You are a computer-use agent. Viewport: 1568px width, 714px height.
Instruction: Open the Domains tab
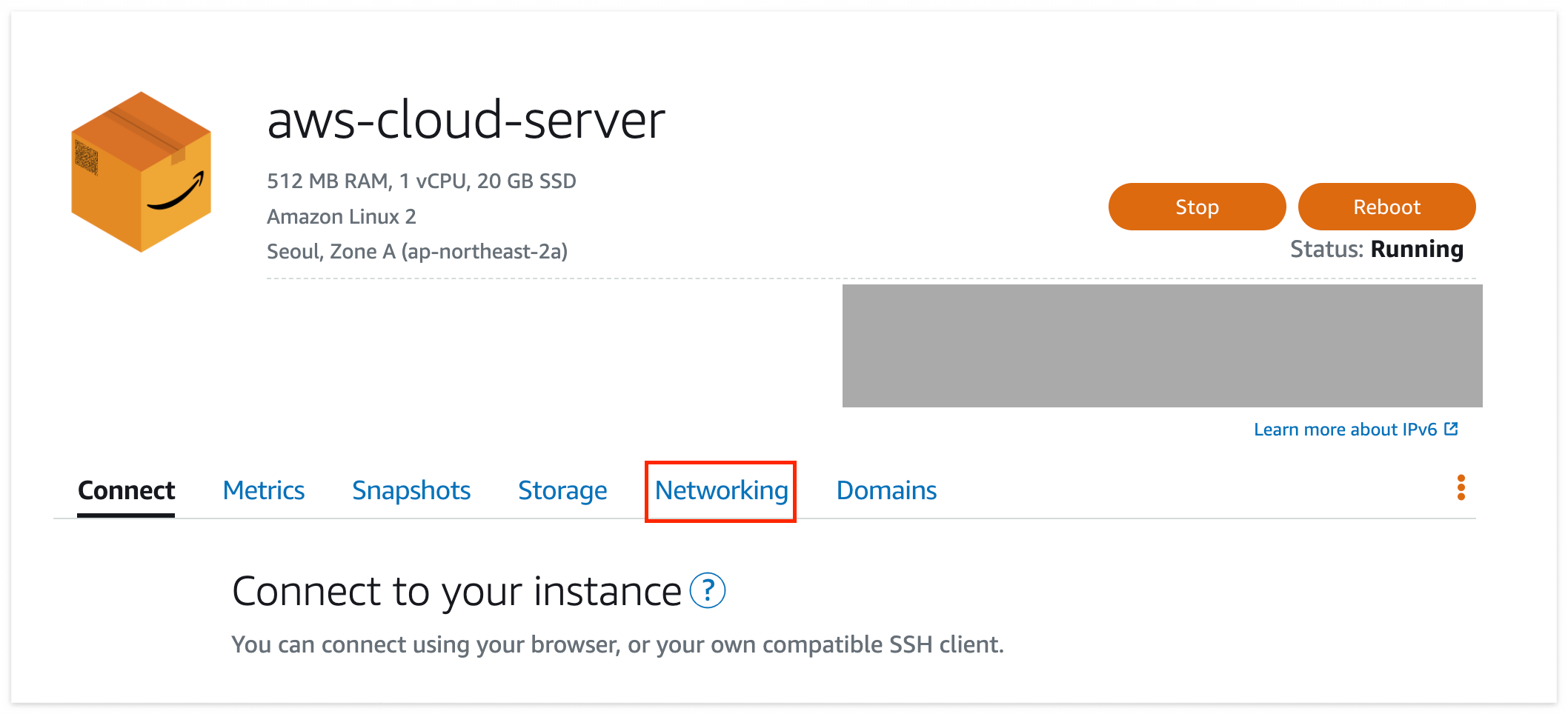tap(886, 490)
